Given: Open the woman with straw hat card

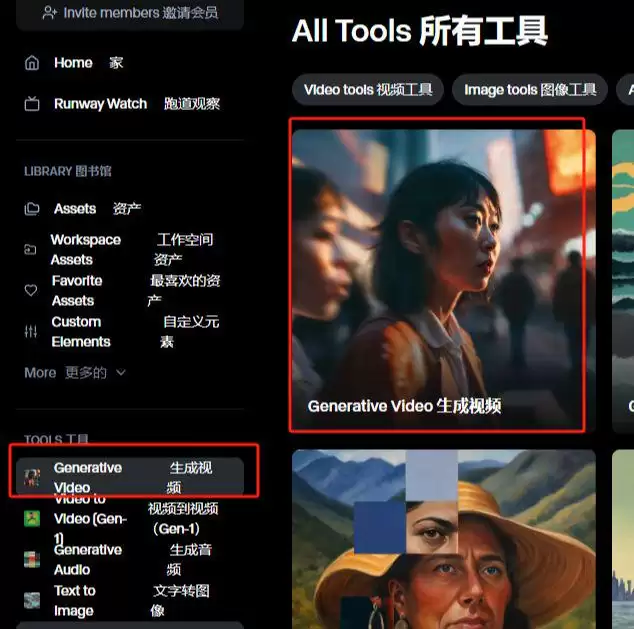Looking at the screenshot, I should pyautogui.click(x=444, y=539).
